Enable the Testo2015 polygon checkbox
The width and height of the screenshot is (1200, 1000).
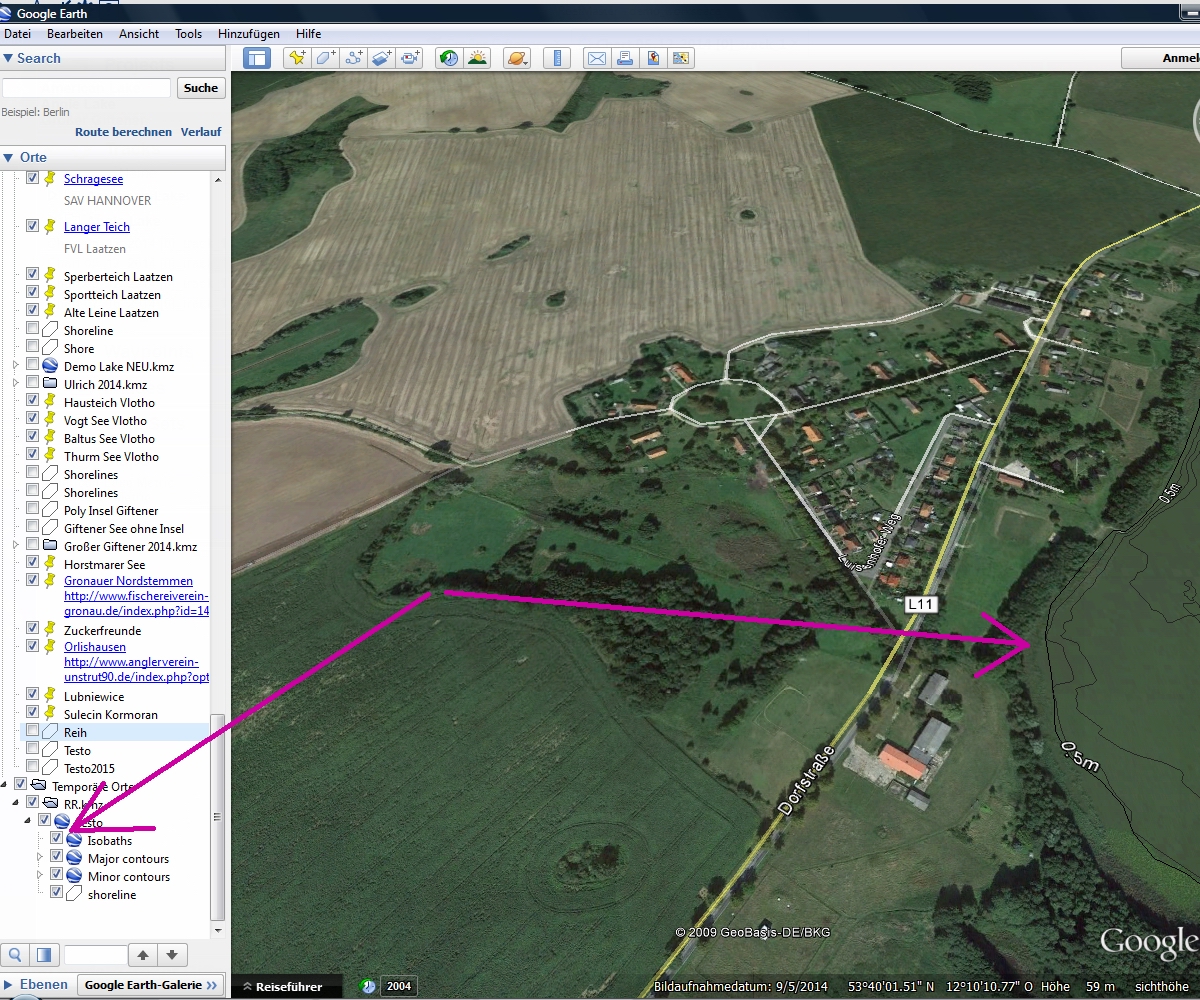pos(33,768)
